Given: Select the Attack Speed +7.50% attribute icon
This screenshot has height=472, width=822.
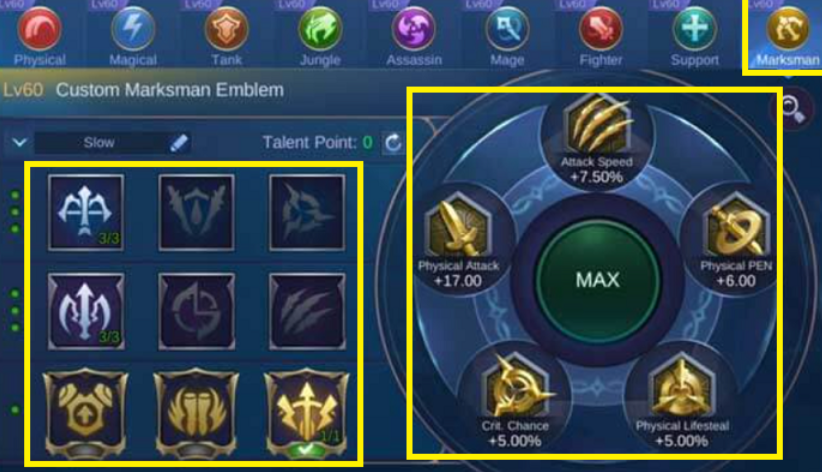Looking at the screenshot, I should coord(597,125).
